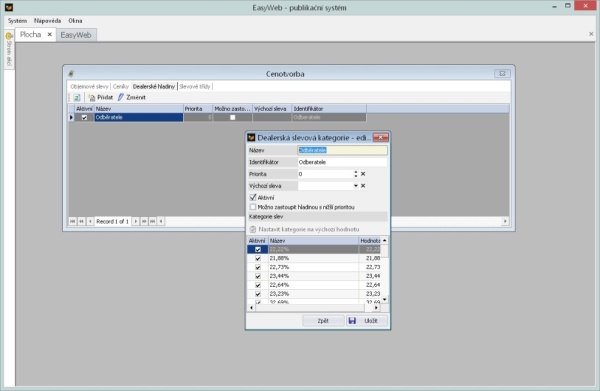The height and width of the screenshot is (391, 600).
Task: Sort discount list by Hodnota column header
Action: 370,241
